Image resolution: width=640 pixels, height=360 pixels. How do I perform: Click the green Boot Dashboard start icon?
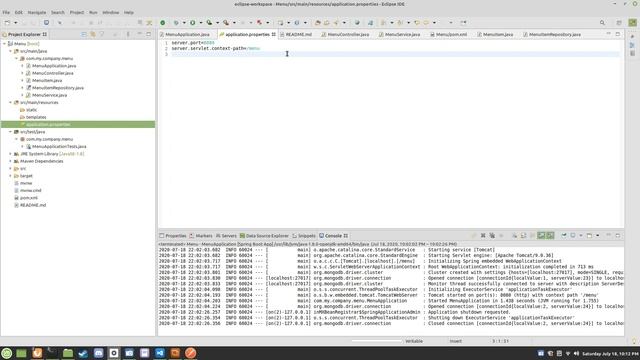(162, 23)
